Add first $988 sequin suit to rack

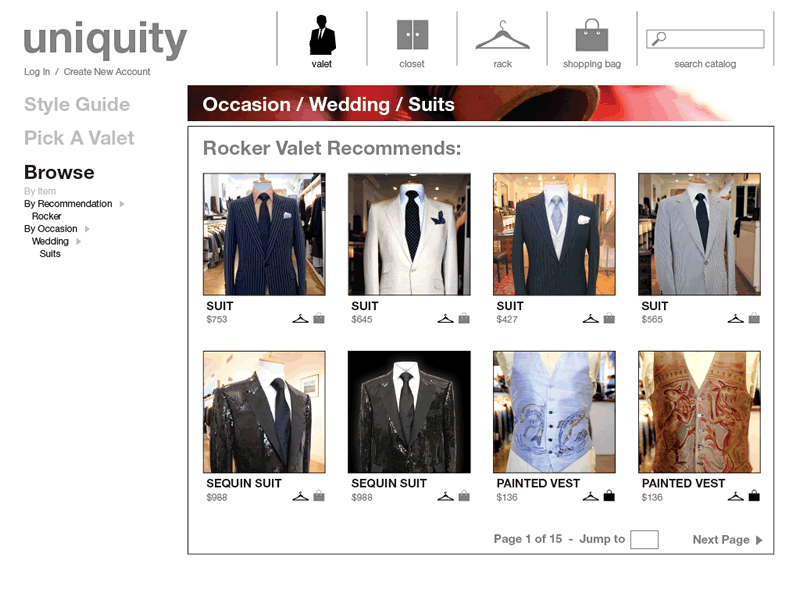(x=301, y=496)
